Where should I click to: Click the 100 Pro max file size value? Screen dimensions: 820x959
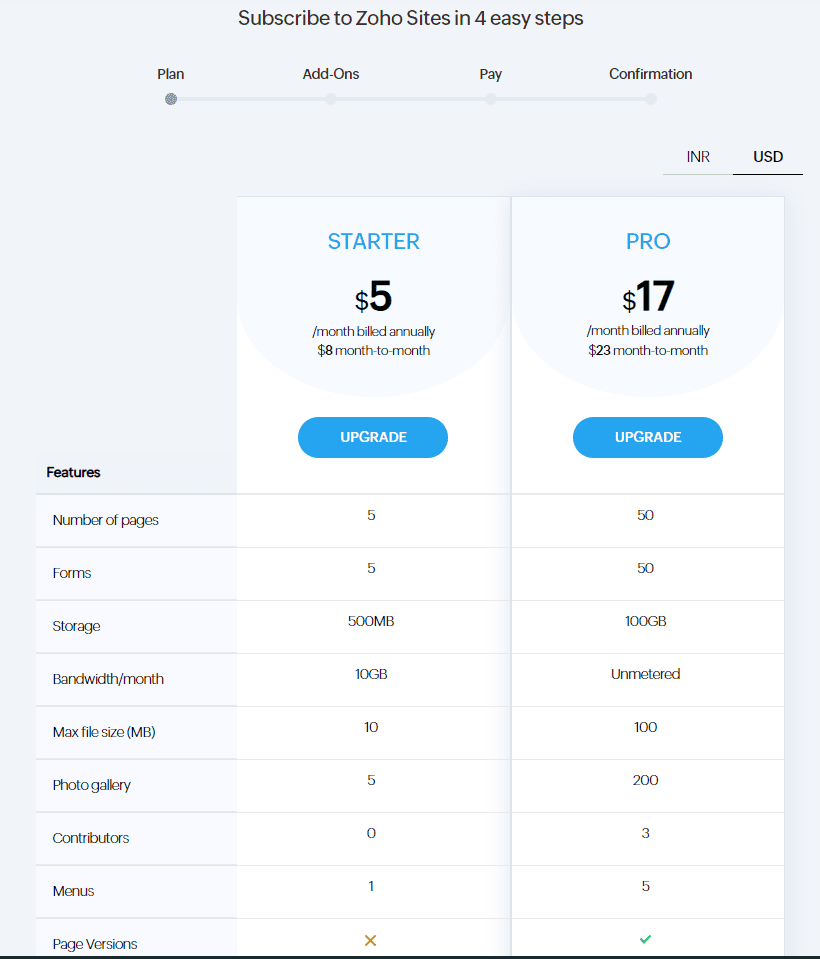click(646, 727)
